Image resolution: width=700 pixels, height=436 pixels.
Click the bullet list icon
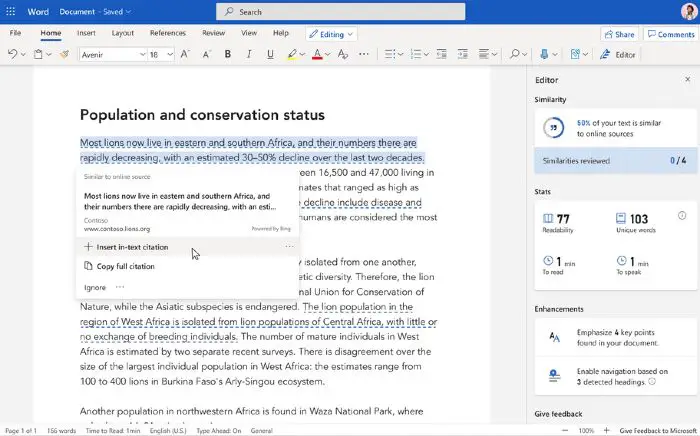pyautogui.click(x=390, y=54)
